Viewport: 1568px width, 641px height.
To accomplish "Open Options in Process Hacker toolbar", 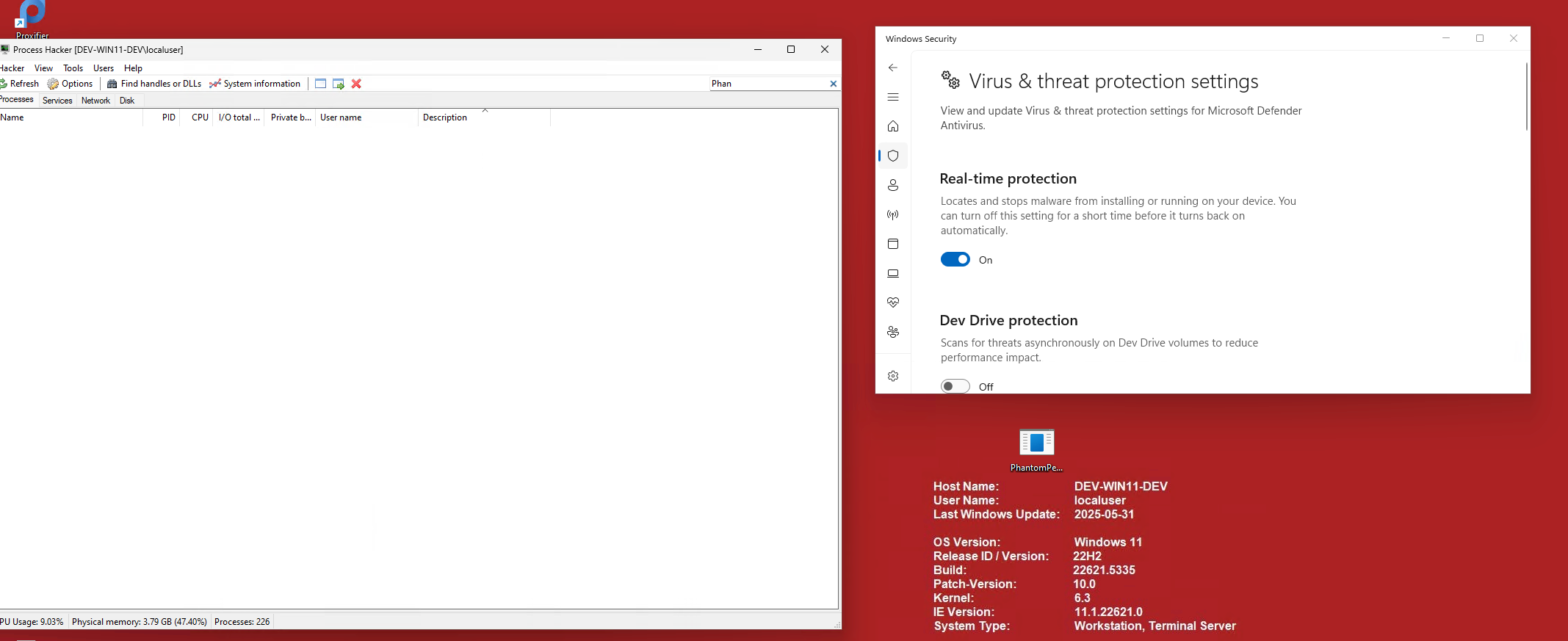I will [x=71, y=84].
